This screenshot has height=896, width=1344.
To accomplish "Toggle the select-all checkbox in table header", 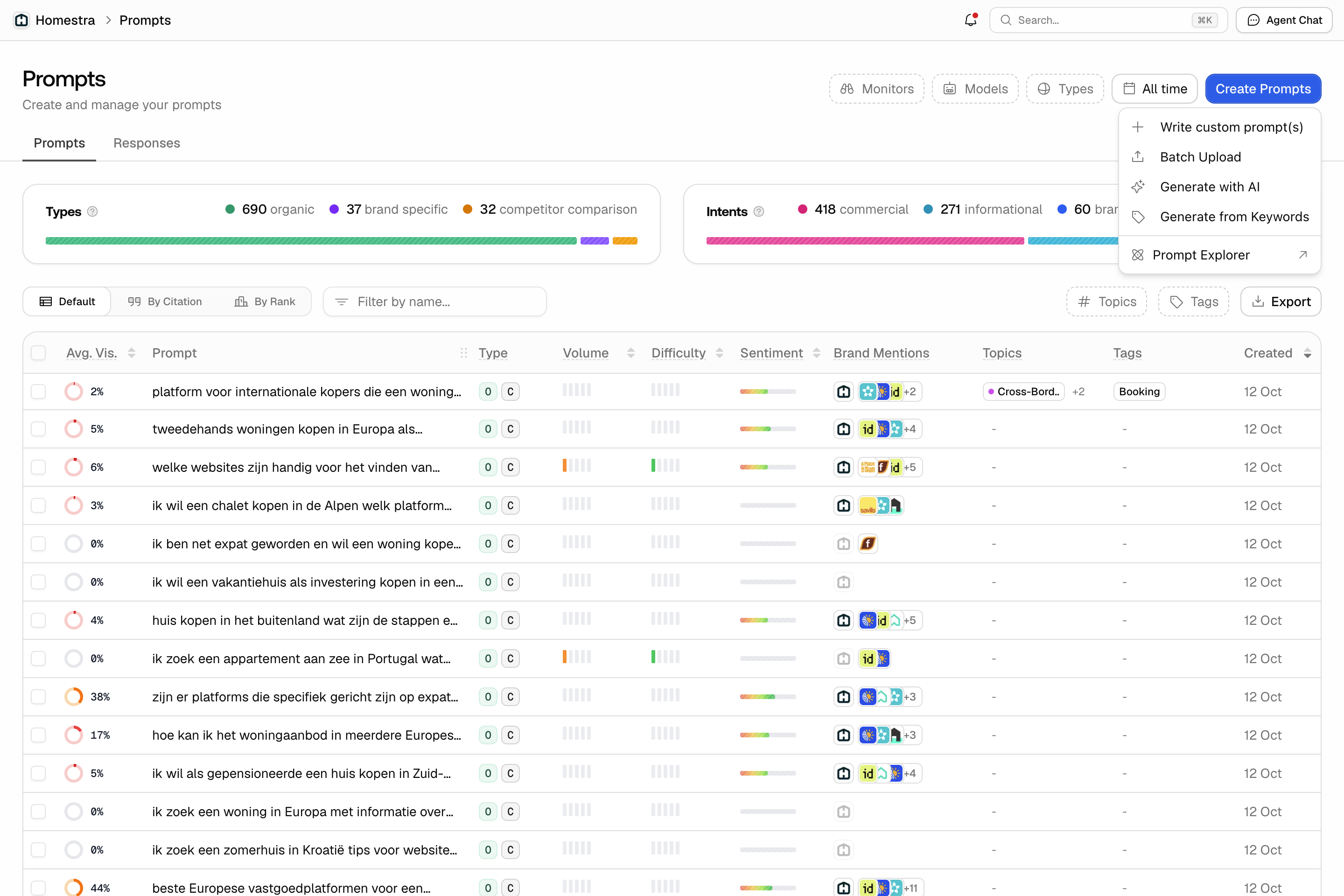I will pos(38,353).
